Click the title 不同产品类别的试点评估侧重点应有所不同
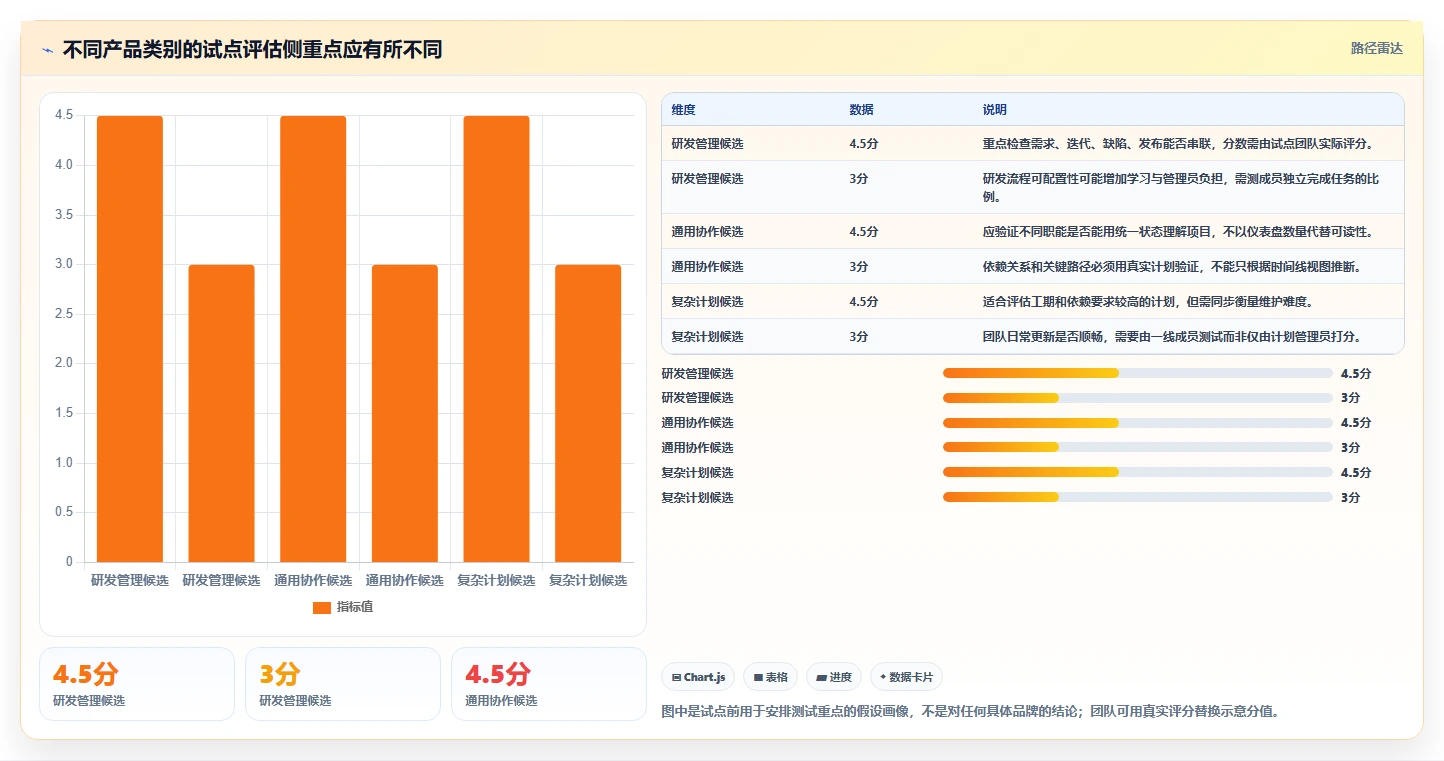The width and height of the screenshot is (1444, 761). [253, 50]
